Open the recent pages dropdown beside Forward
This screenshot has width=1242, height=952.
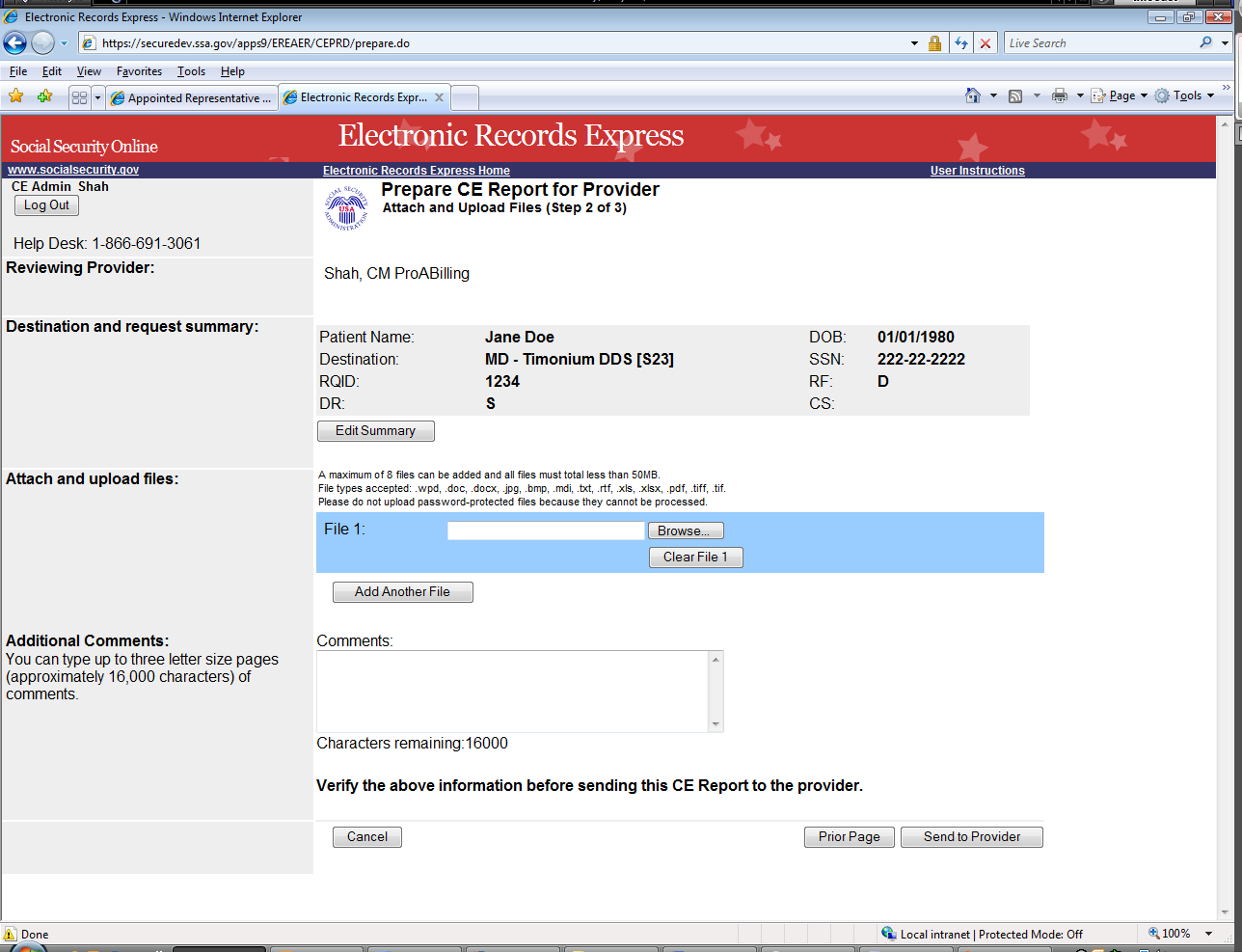coord(64,43)
